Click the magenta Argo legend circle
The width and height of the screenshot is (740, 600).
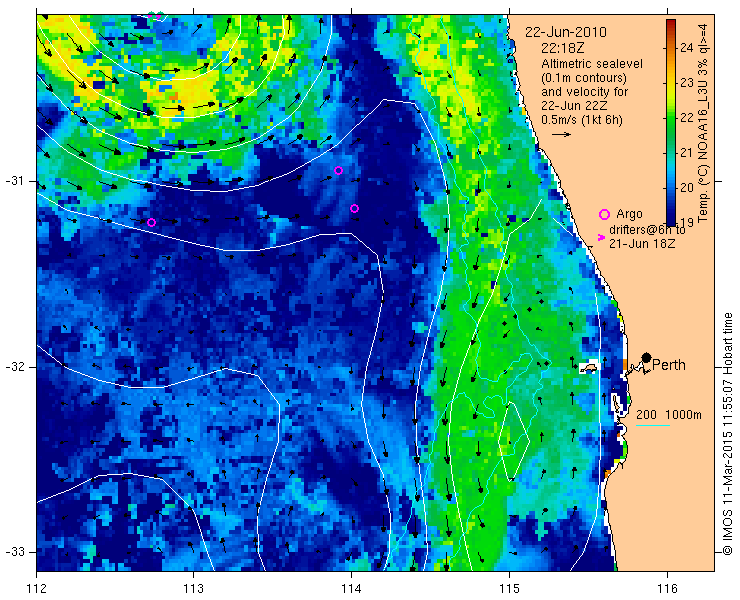pyautogui.click(x=604, y=214)
